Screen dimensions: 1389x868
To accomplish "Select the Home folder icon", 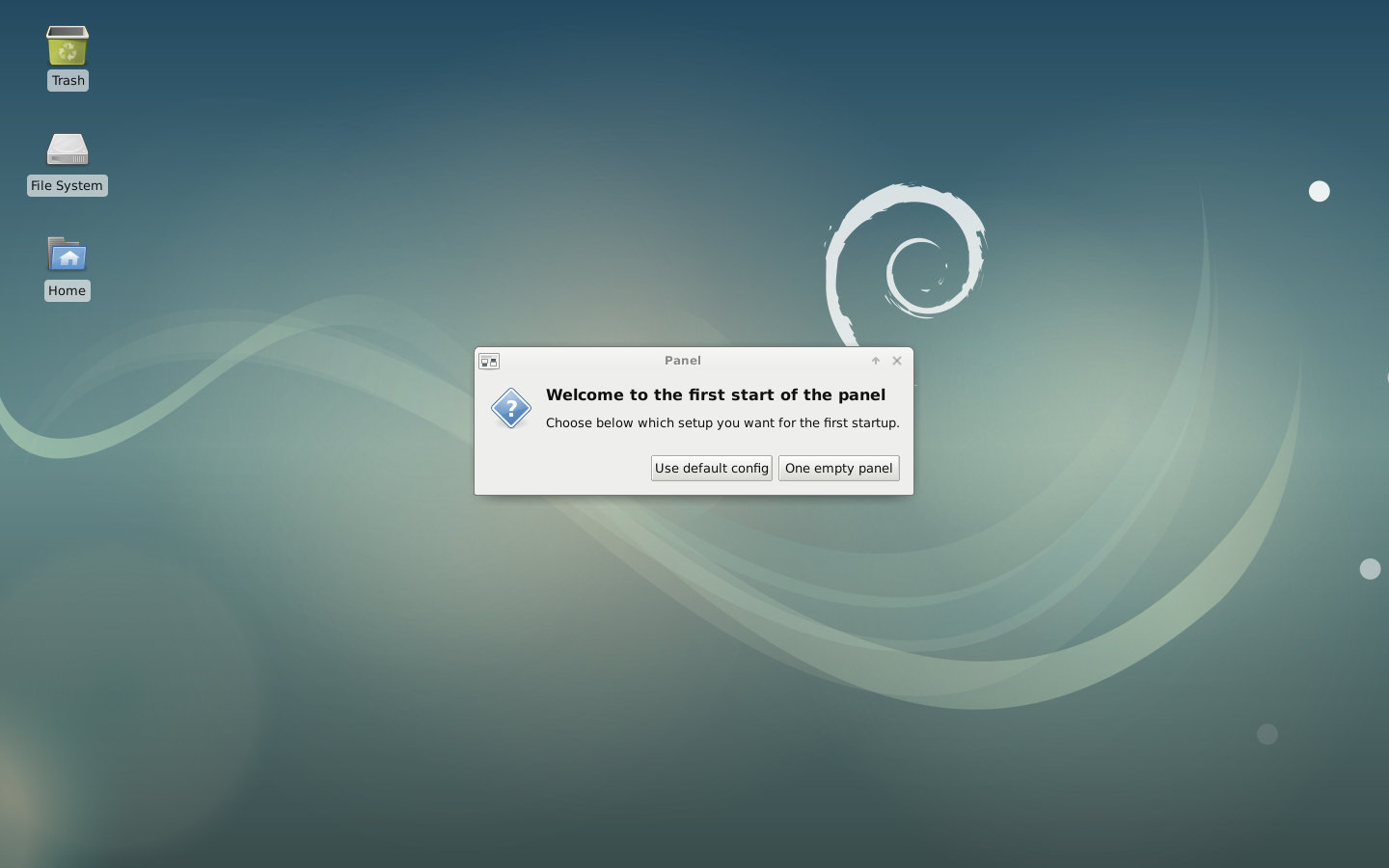I will [68, 255].
